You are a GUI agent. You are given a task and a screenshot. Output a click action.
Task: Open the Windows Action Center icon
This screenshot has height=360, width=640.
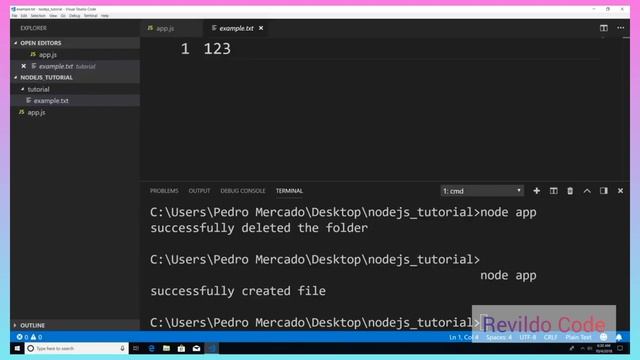point(620,349)
